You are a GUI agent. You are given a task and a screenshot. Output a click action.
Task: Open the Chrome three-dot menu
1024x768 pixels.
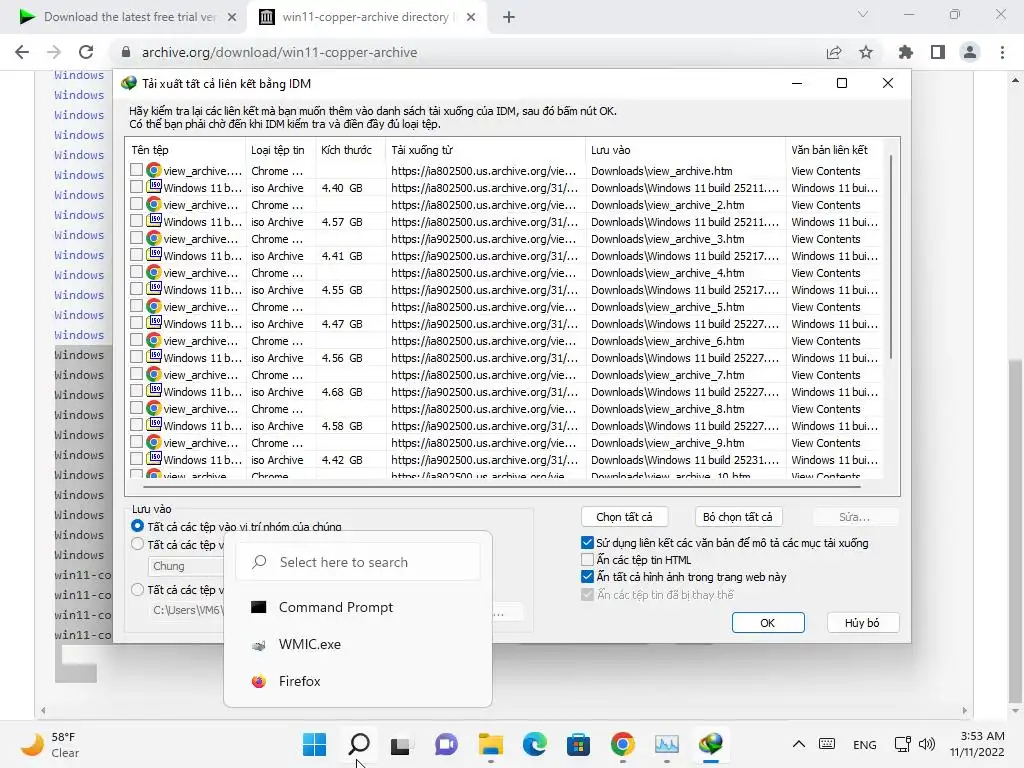pos(1002,52)
